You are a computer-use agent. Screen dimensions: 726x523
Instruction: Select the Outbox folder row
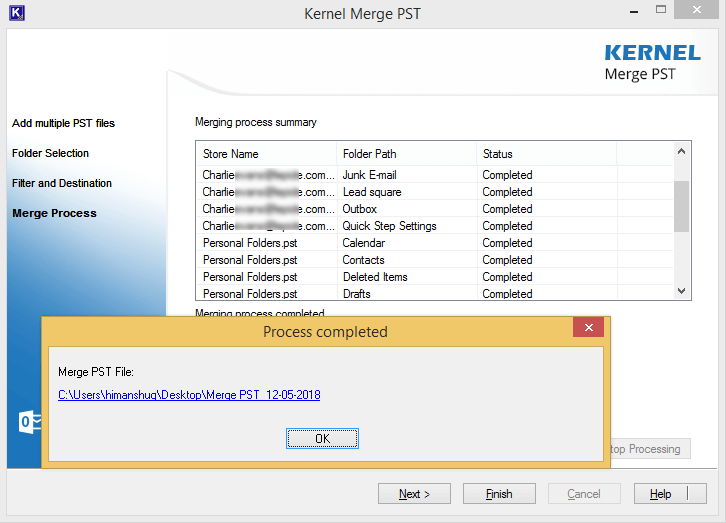click(x=435, y=209)
